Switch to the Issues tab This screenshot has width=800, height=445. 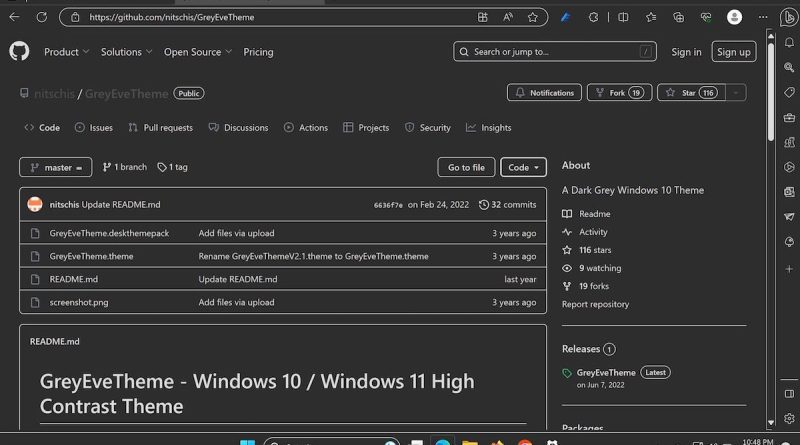tap(94, 128)
